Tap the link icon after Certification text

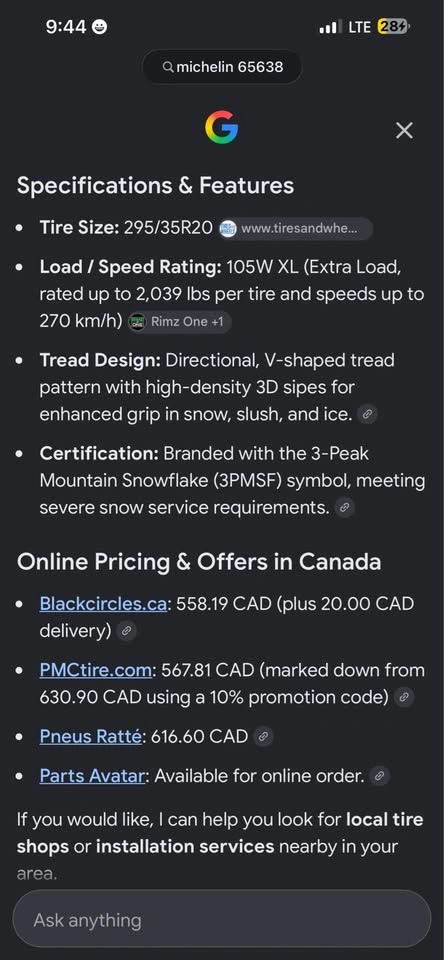345,508
